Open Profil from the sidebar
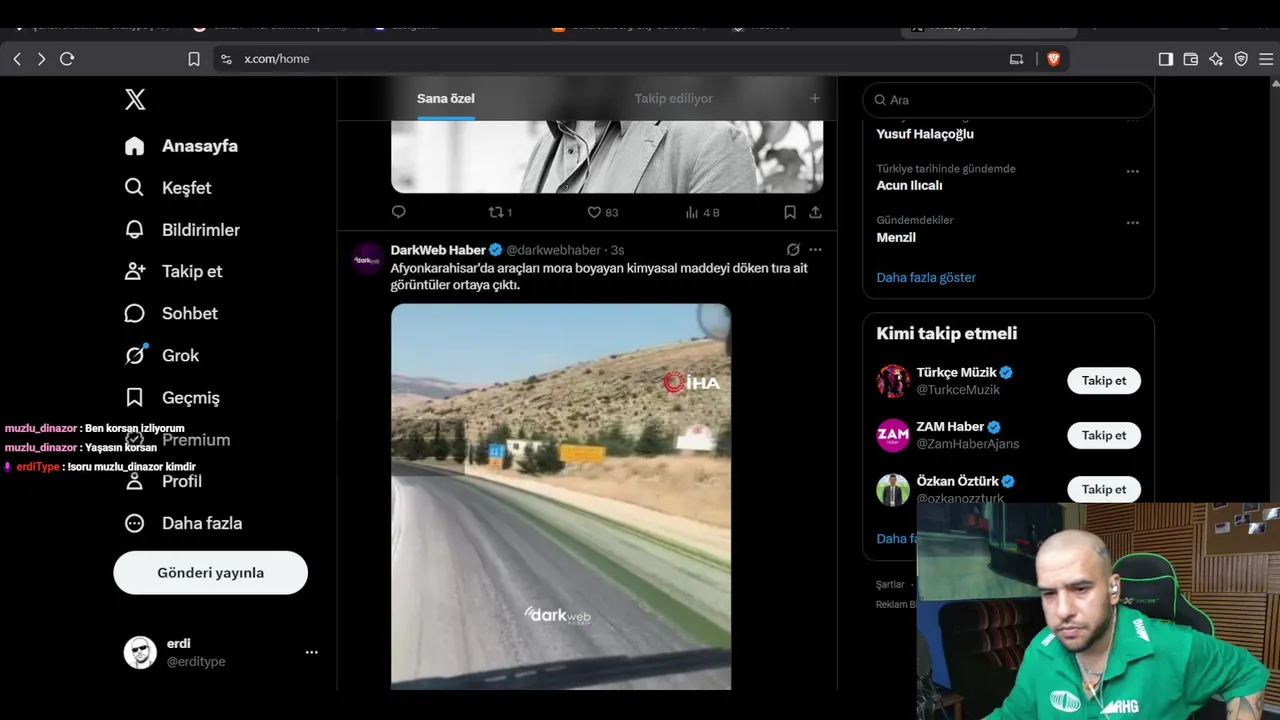The image size is (1280, 720). (x=163, y=482)
